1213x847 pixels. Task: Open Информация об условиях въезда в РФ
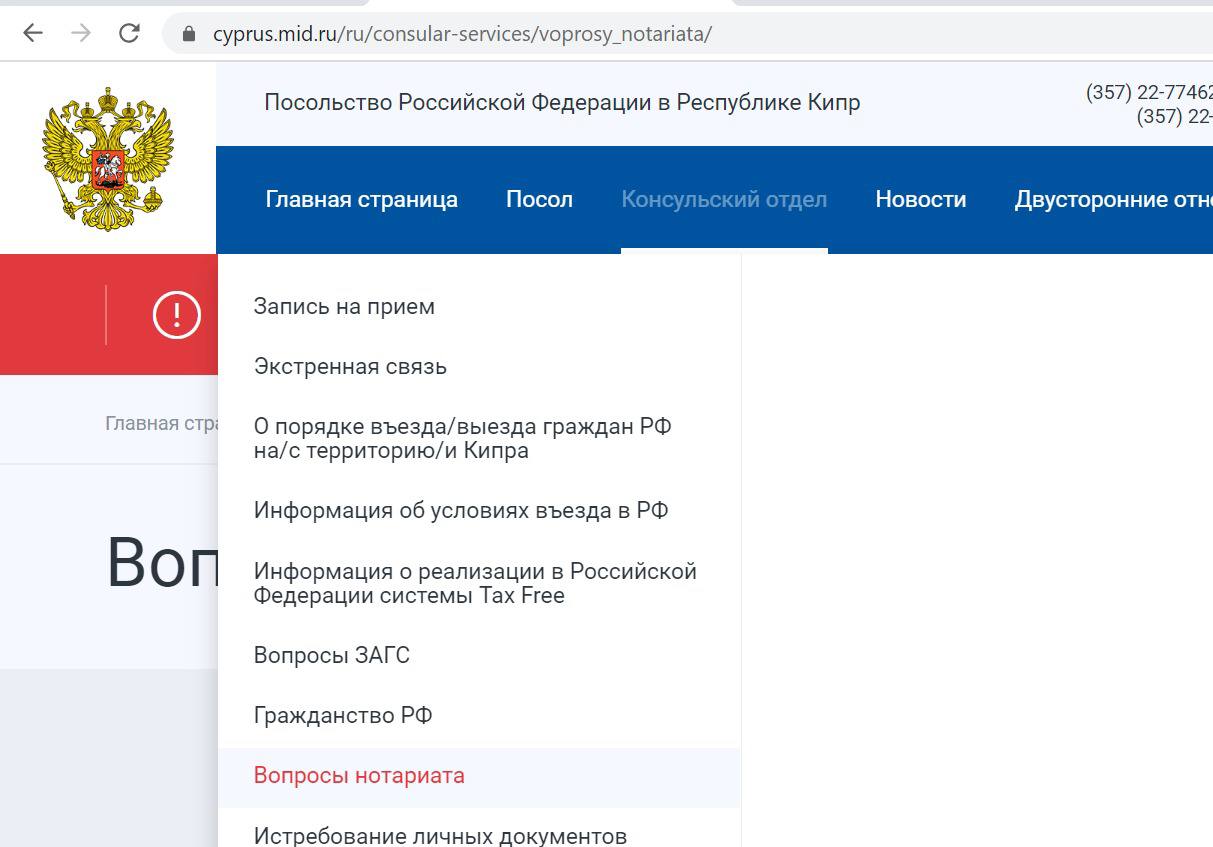460,511
